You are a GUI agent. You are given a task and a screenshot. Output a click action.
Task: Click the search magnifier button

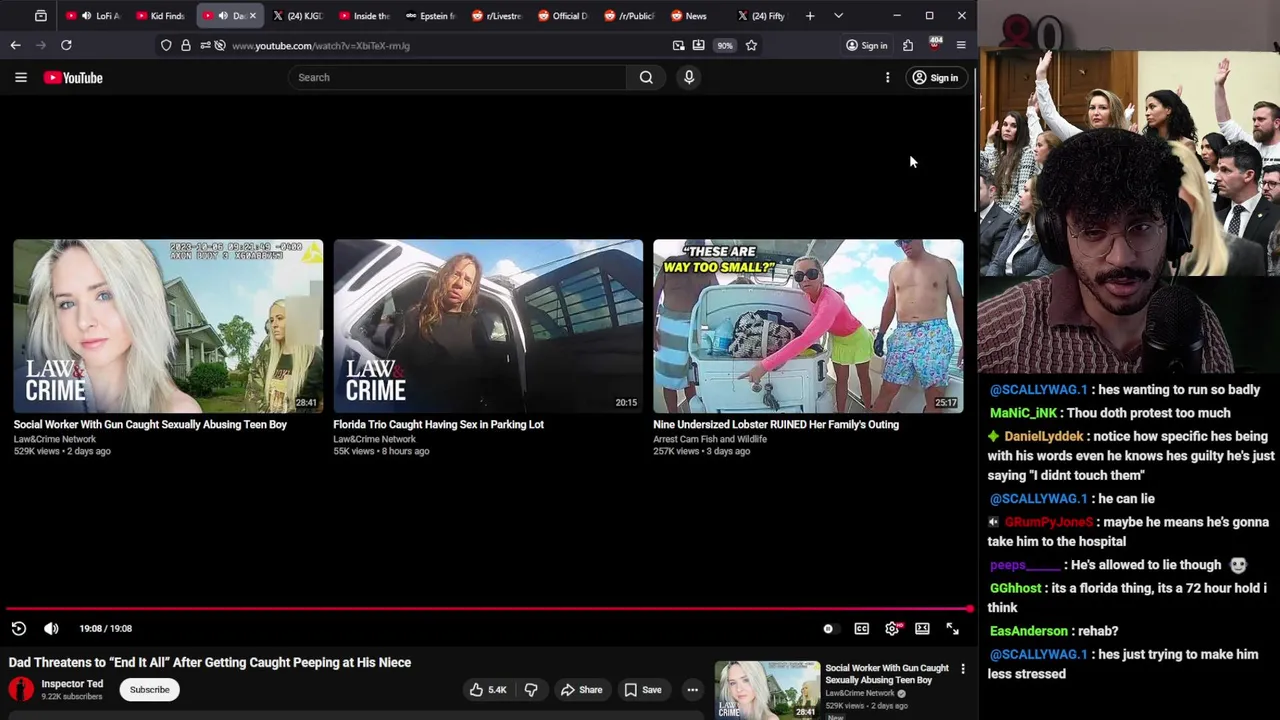[646, 77]
